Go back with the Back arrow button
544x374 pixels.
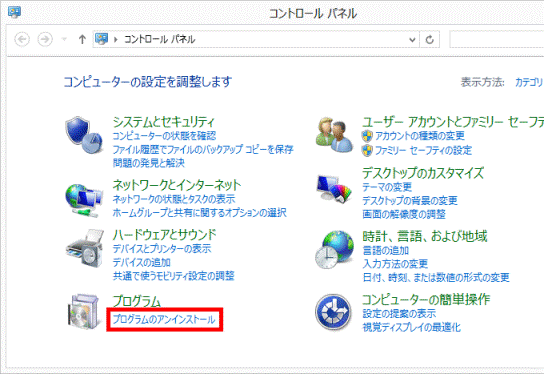click(22, 39)
